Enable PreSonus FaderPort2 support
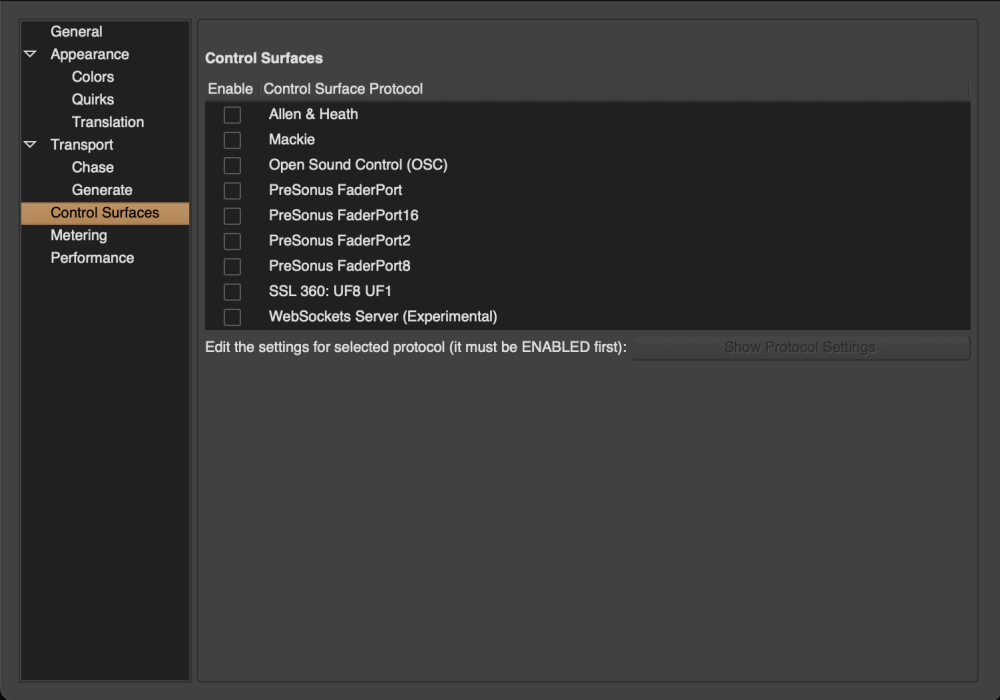Screen dimensions: 1000x700 coord(232,240)
